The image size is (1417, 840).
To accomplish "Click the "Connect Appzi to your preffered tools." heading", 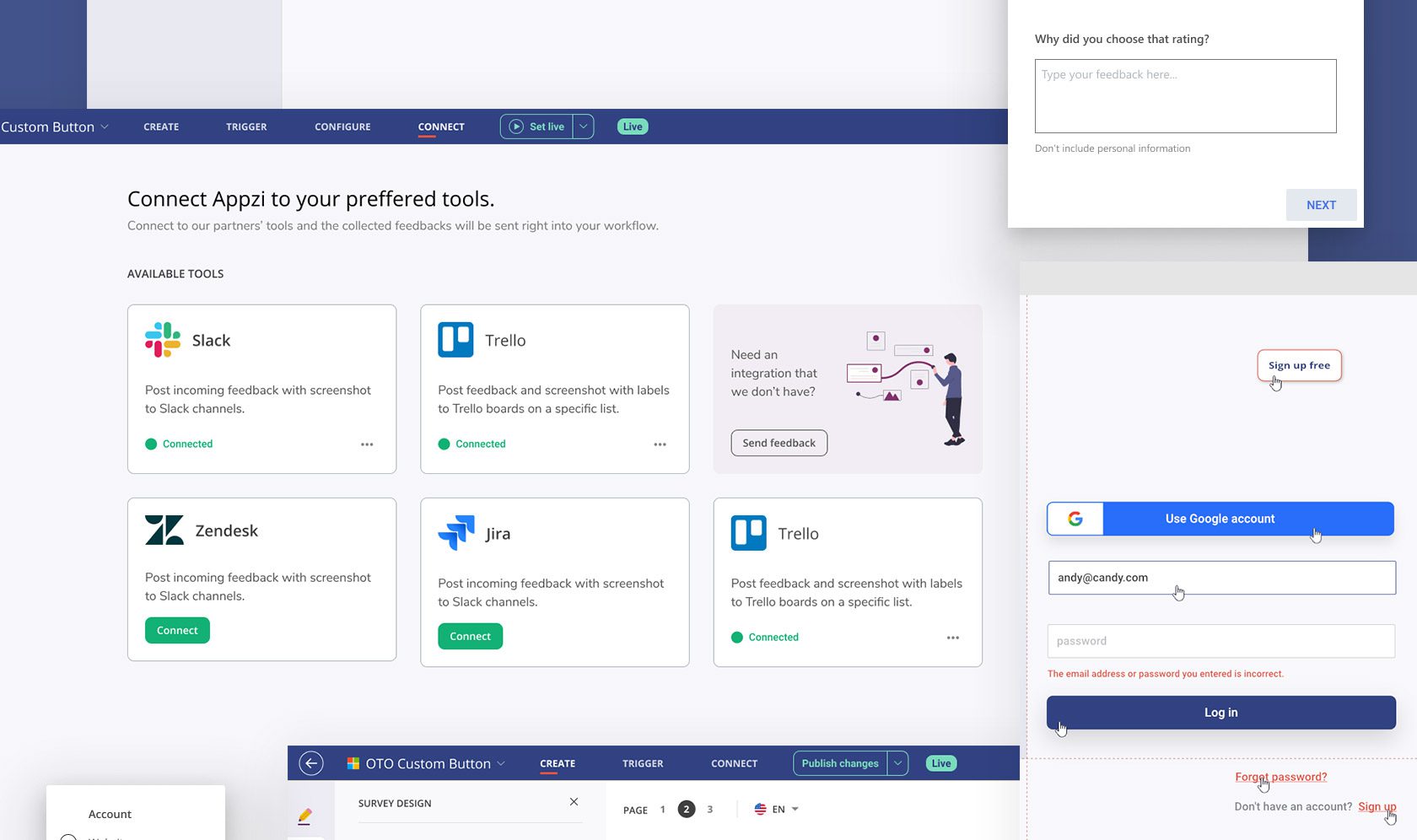I will (311, 199).
